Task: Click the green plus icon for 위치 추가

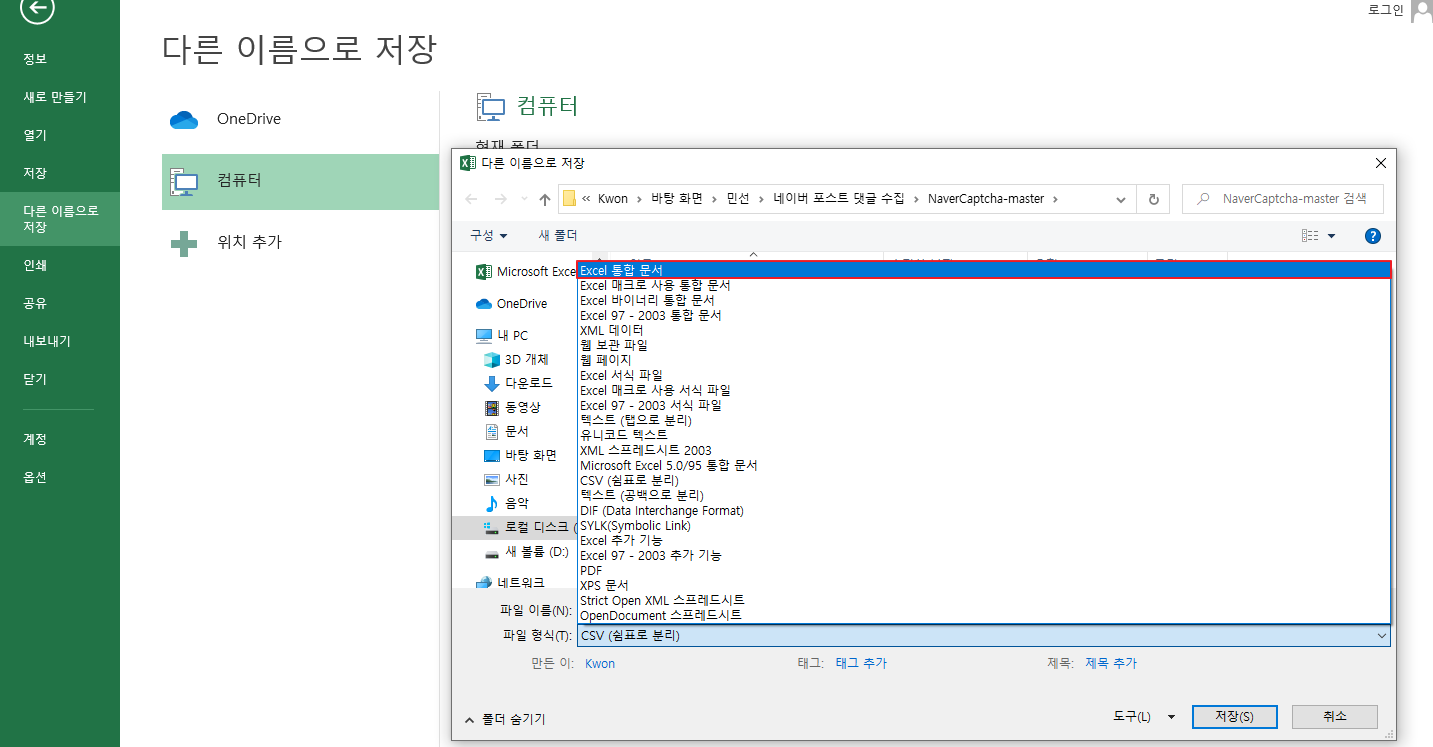Action: click(x=184, y=243)
